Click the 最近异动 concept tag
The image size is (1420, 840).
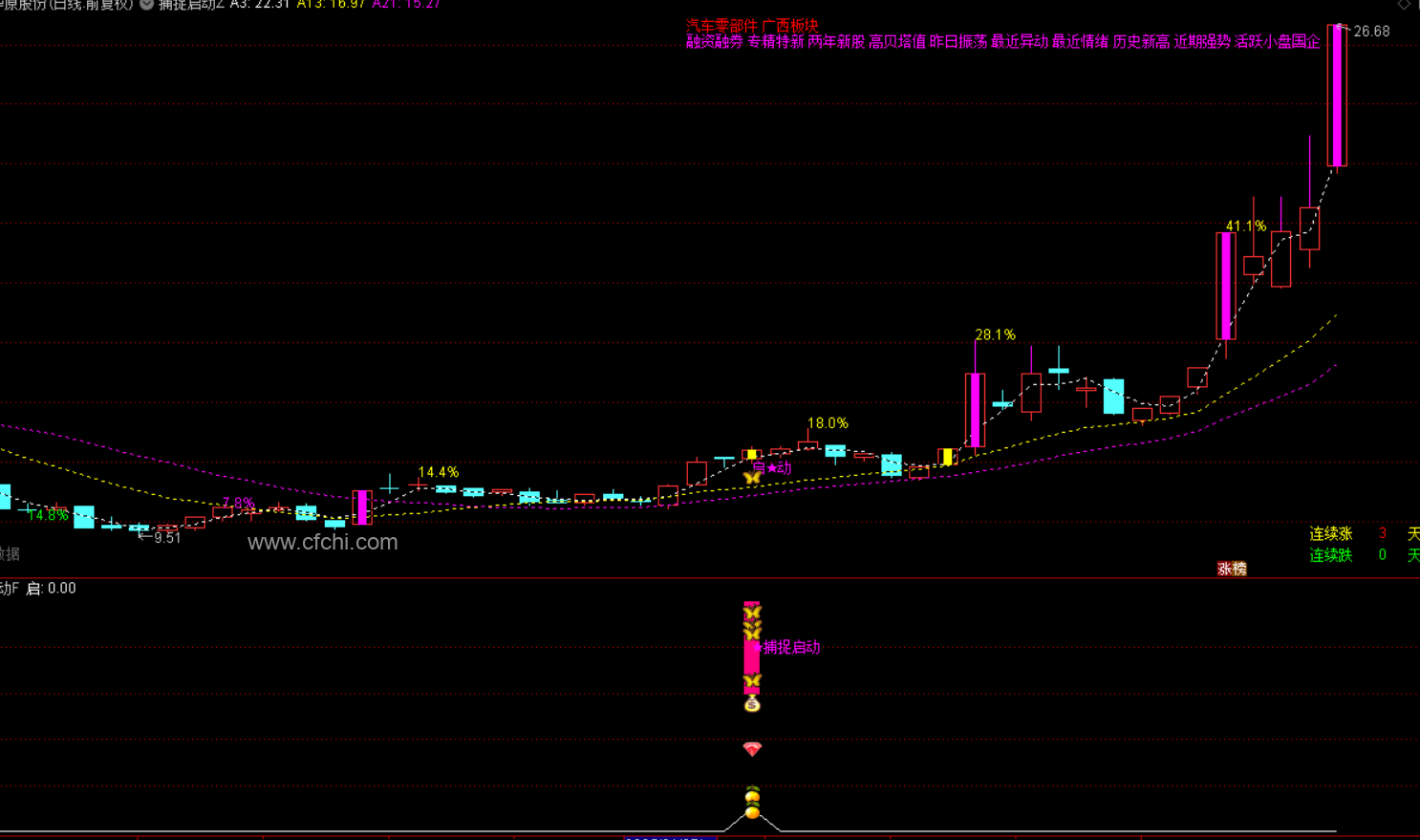click(x=1020, y=41)
